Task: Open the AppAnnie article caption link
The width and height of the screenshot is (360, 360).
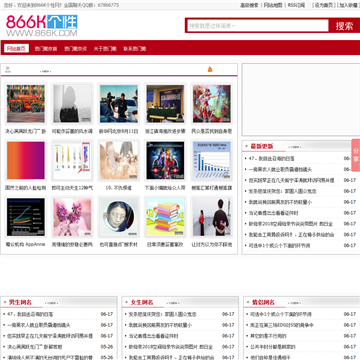Action: click(x=25, y=244)
